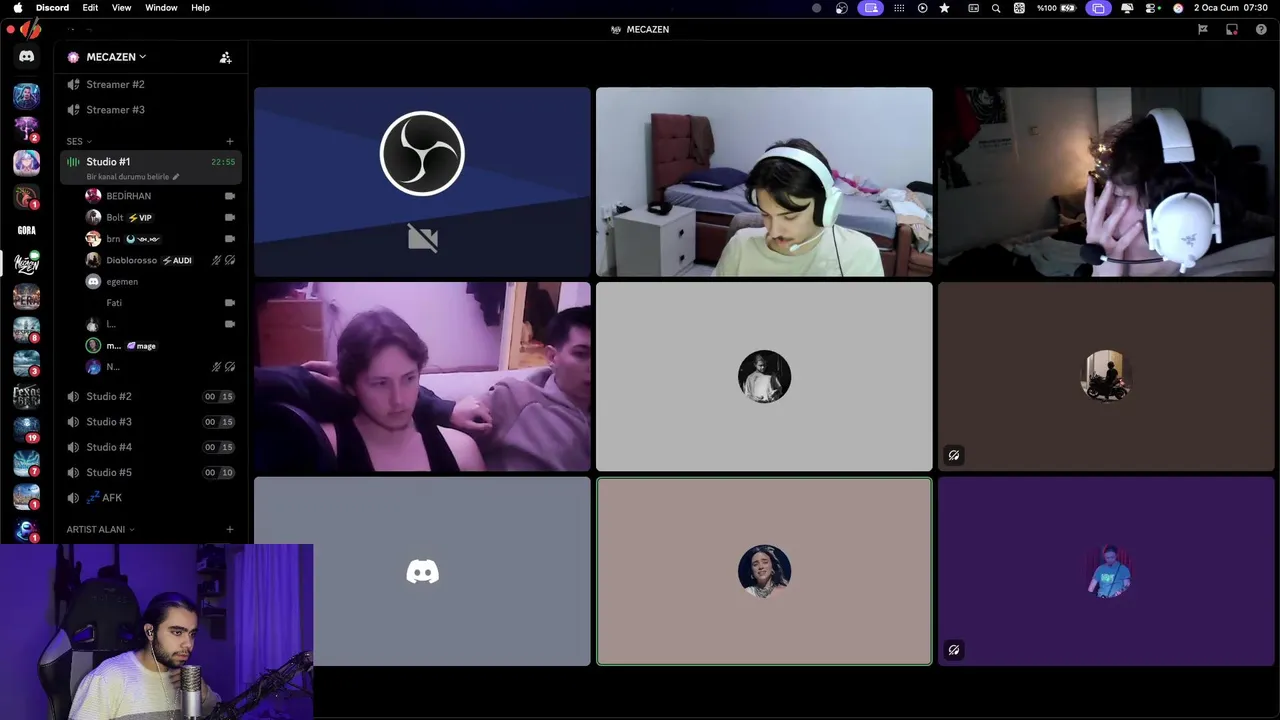The width and height of the screenshot is (1280, 720).
Task: Select user brn in voice list
Action: click(x=113, y=239)
